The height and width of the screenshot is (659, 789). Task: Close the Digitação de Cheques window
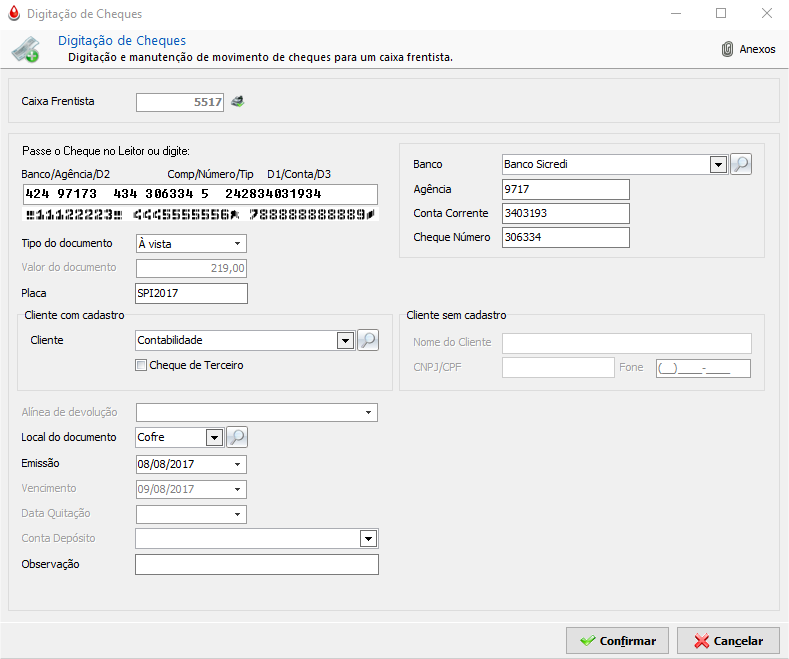point(767,14)
